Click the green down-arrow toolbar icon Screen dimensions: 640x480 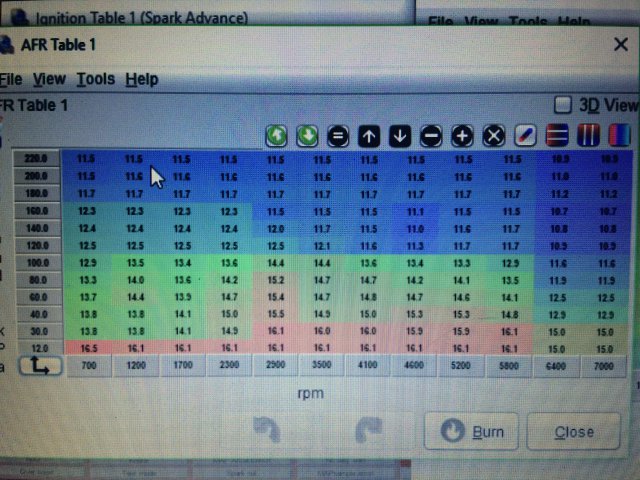[307, 135]
